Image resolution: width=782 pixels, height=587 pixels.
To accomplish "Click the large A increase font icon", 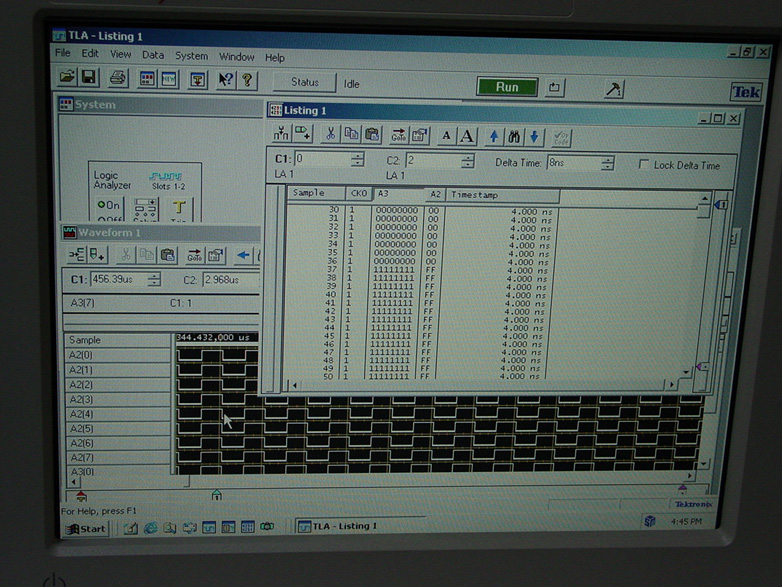I will (467, 136).
